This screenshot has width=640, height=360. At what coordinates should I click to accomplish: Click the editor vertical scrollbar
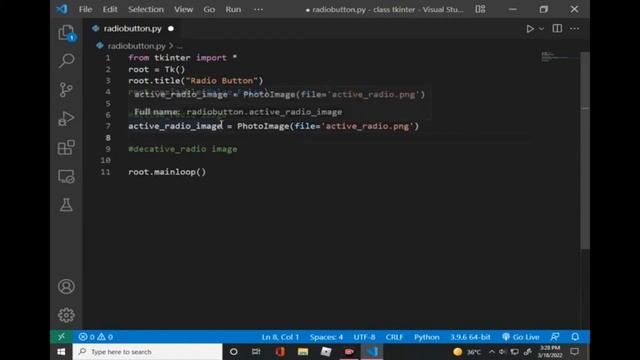pyautogui.click(x=585, y=151)
